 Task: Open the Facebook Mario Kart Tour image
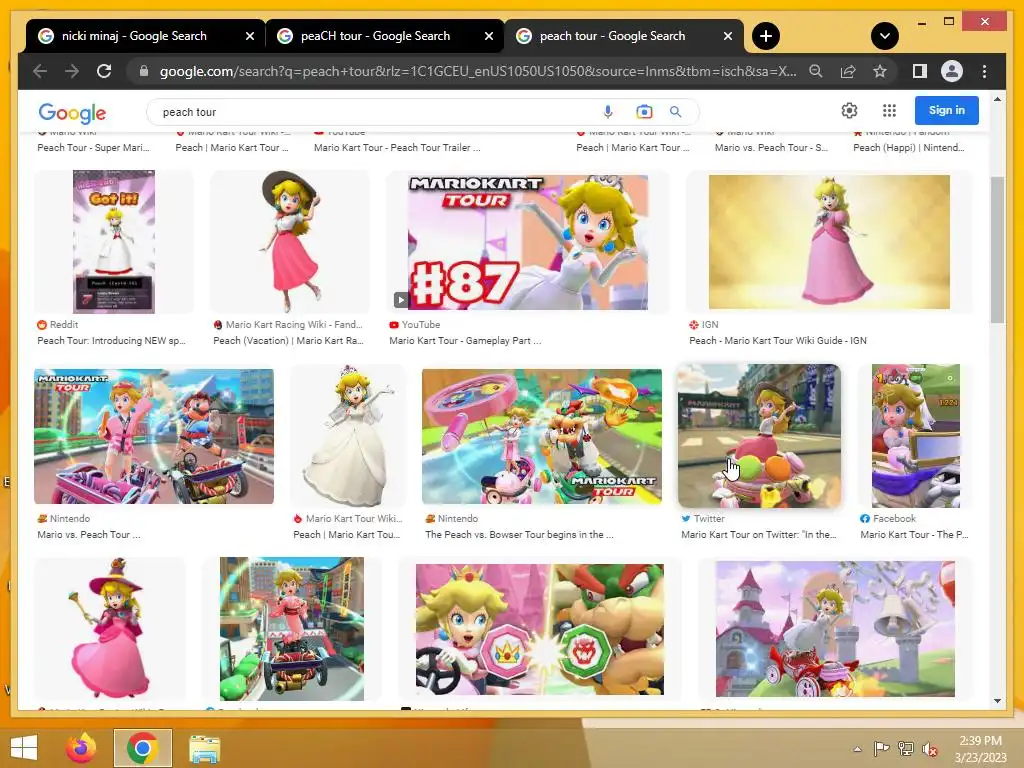point(916,436)
